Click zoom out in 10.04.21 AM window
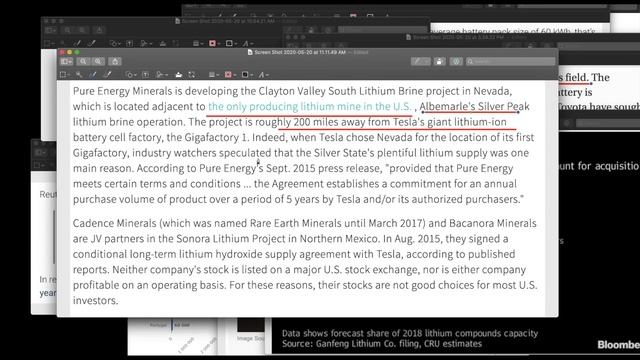The height and width of the screenshot is (360, 640). (67, 30)
